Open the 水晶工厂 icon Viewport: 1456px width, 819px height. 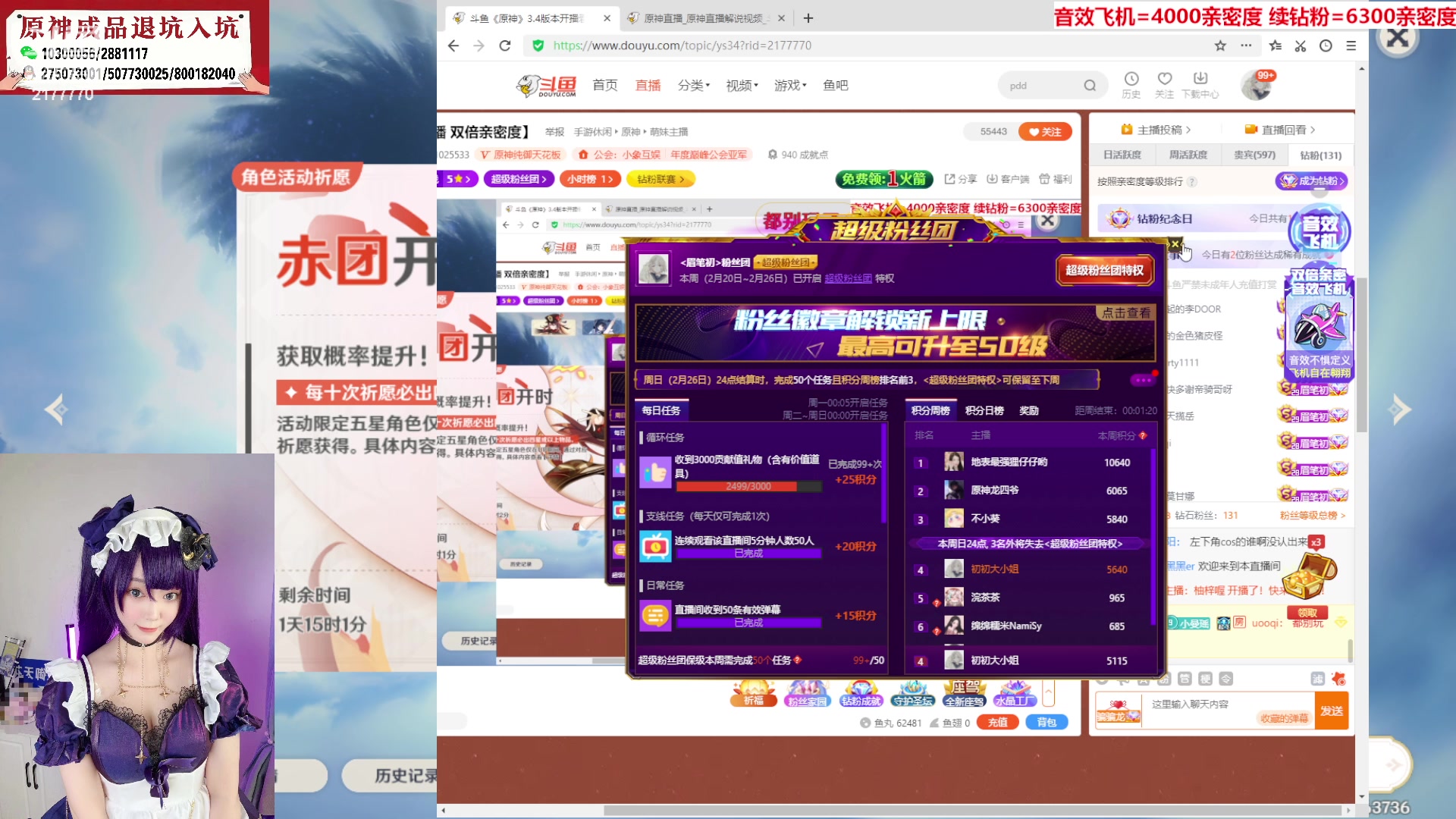point(1015,693)
